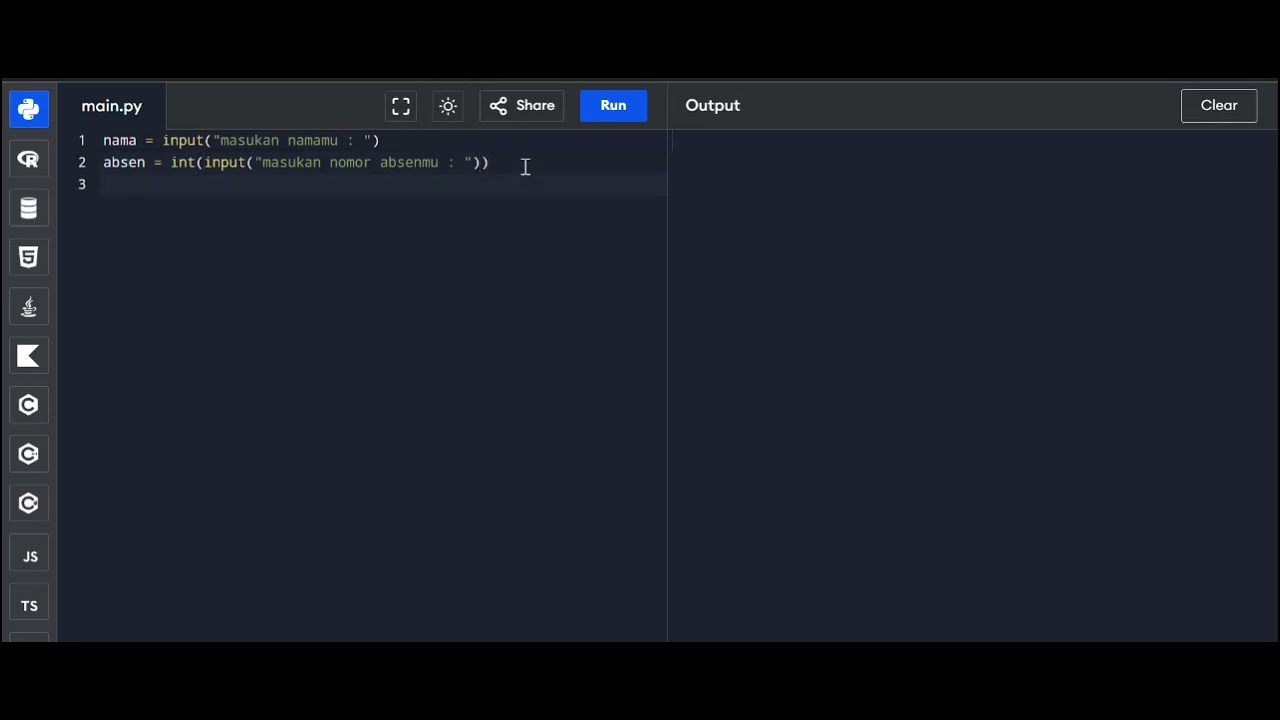Open the SQL database compiler icon
The image size is (1280, 720).
[x=29, y=208]
